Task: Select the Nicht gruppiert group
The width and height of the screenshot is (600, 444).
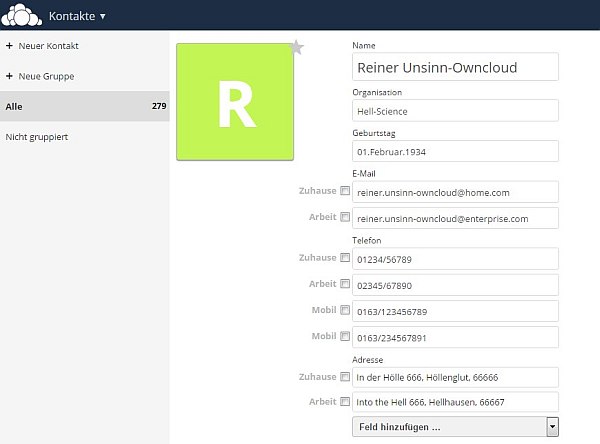Action: coord(37,137)
